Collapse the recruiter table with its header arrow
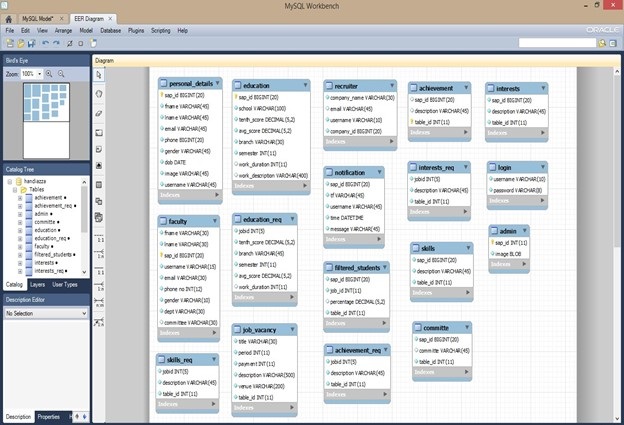This screenshot has height=425, width=624. click(x=392, y=86)
